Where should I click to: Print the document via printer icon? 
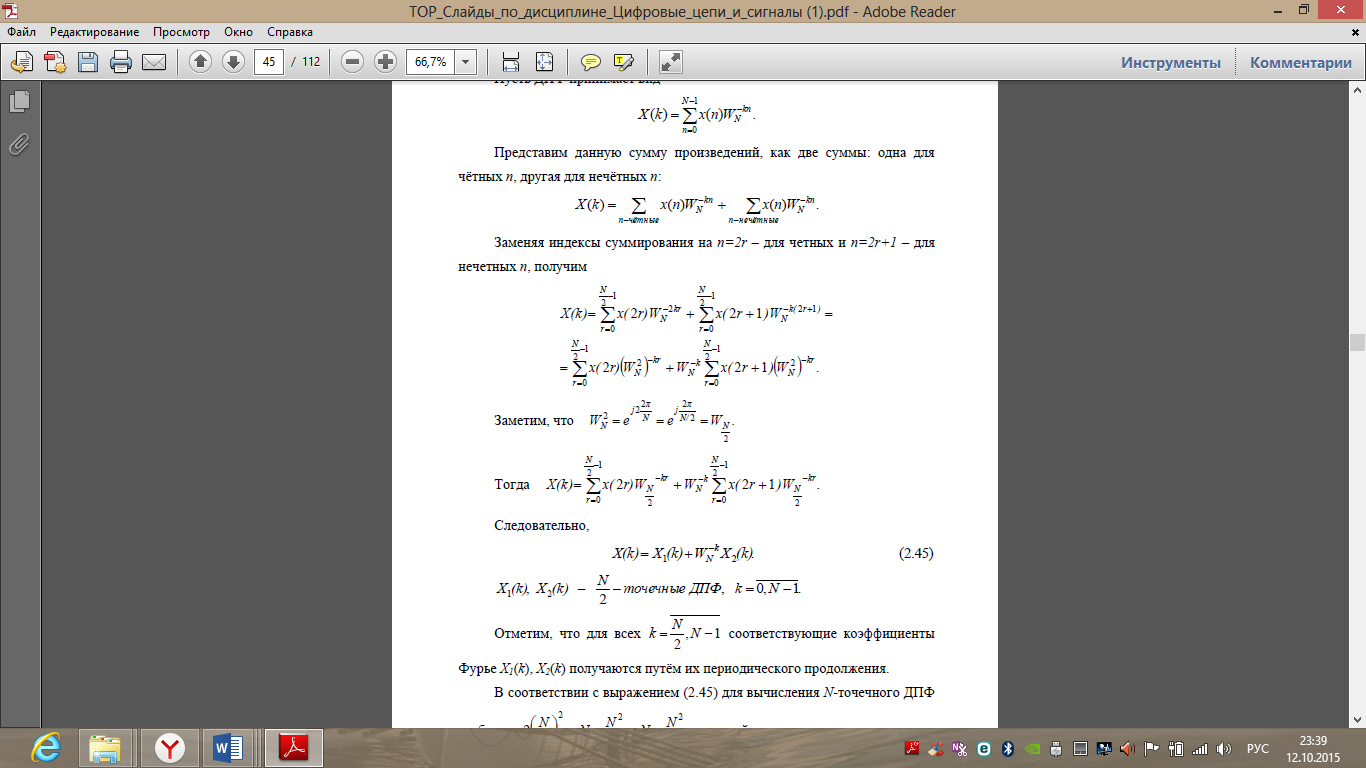coord(121,62)
